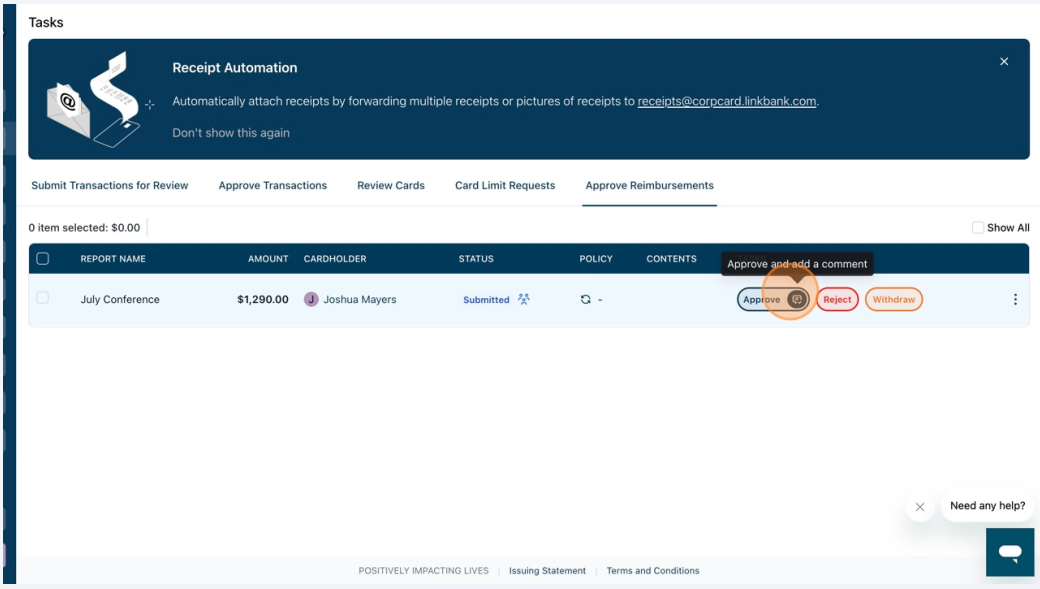1040x589 pixels.
Task: Click the STATUS column header
Action: point(476,259)
